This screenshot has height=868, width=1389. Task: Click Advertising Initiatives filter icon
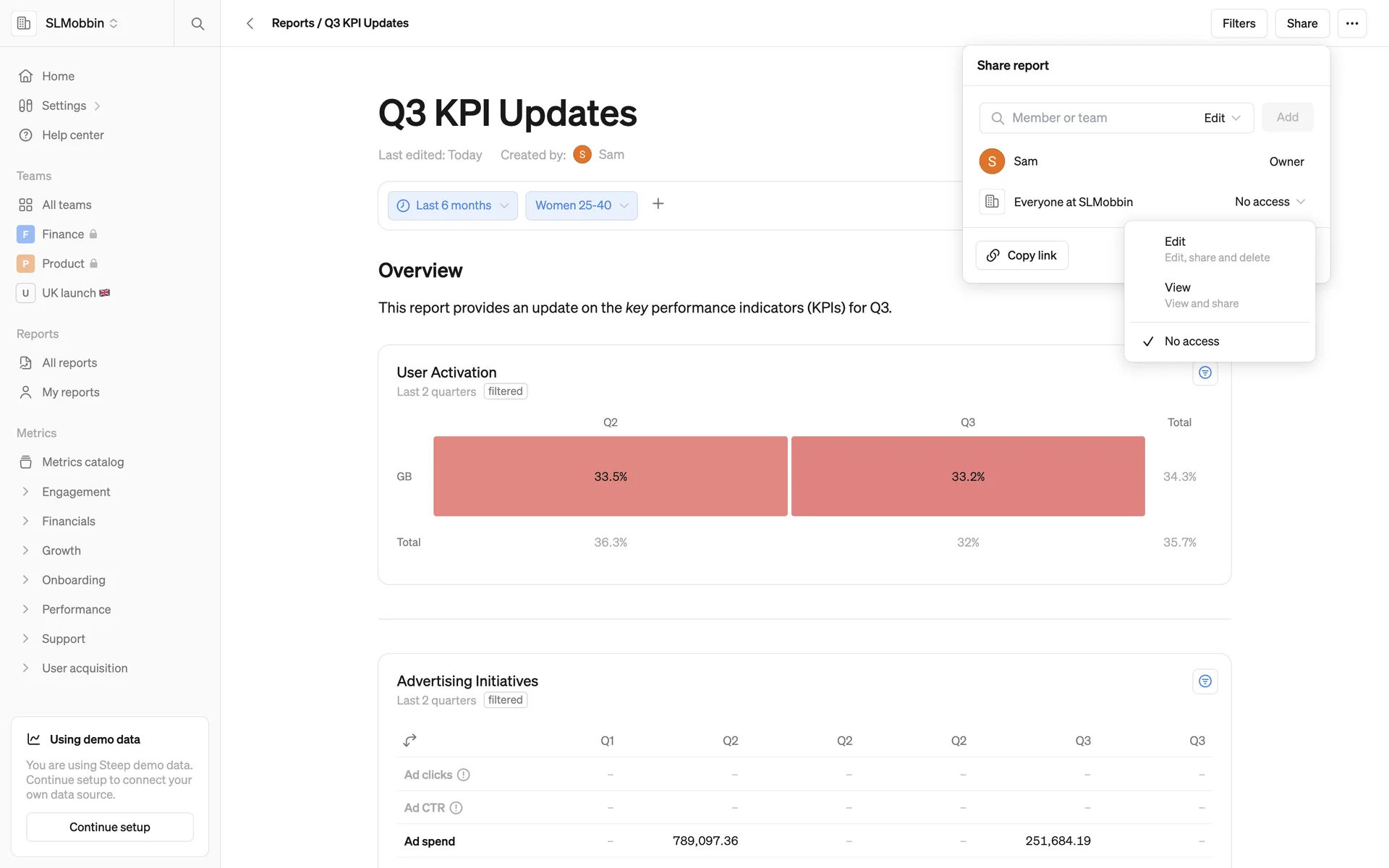[1205, 681]
